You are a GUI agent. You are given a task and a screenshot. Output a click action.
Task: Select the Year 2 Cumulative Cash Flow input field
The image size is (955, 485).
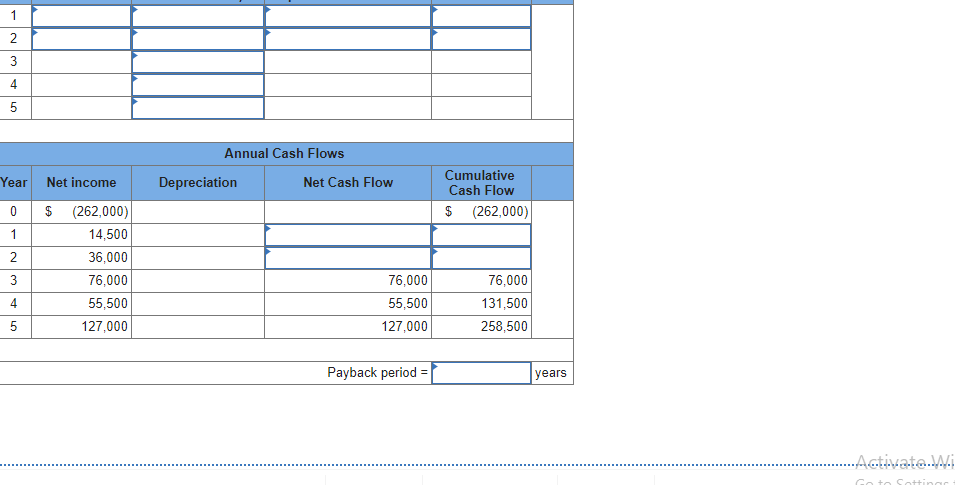coord(481,258)
